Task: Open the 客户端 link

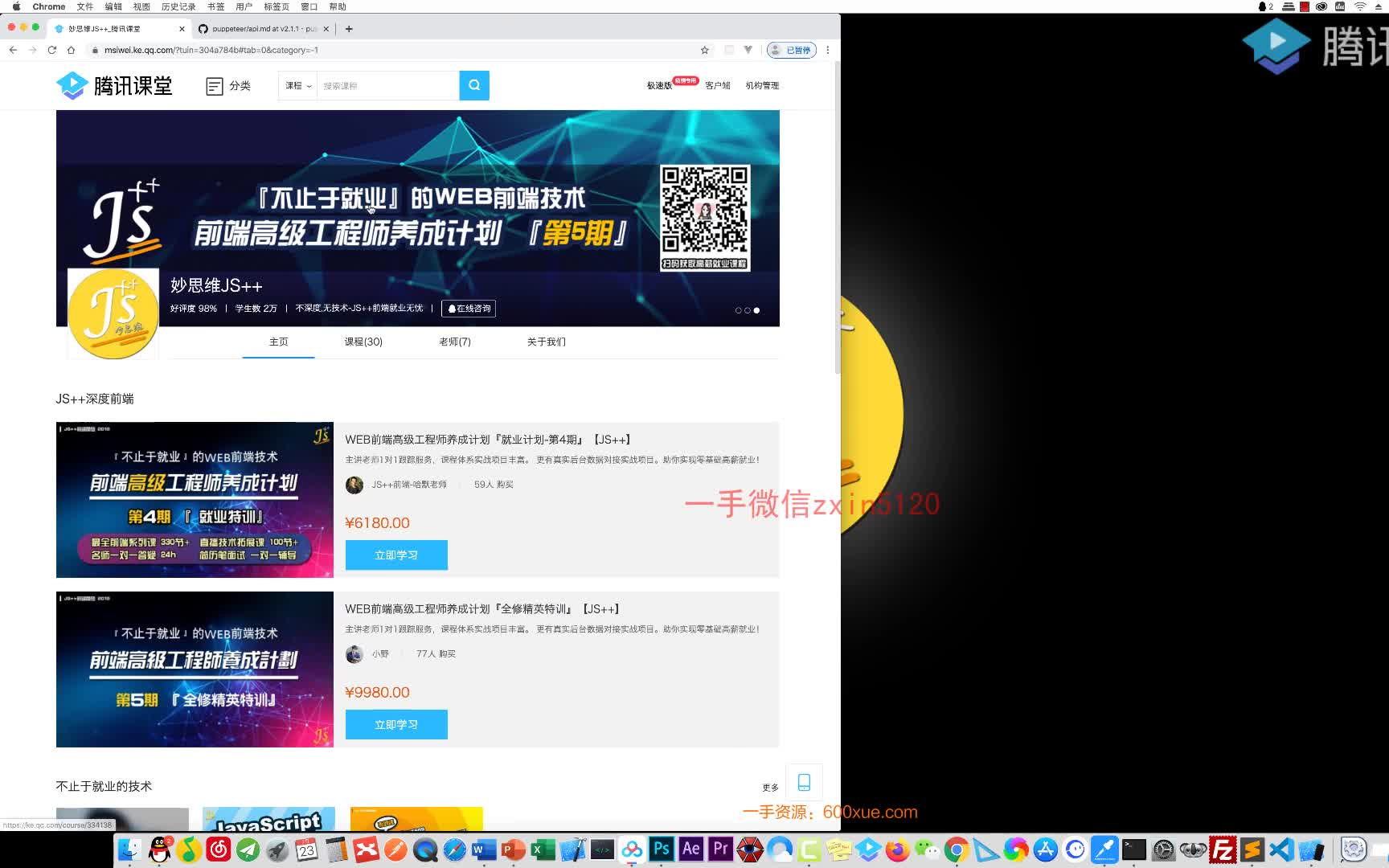Action: pos(718,85)
